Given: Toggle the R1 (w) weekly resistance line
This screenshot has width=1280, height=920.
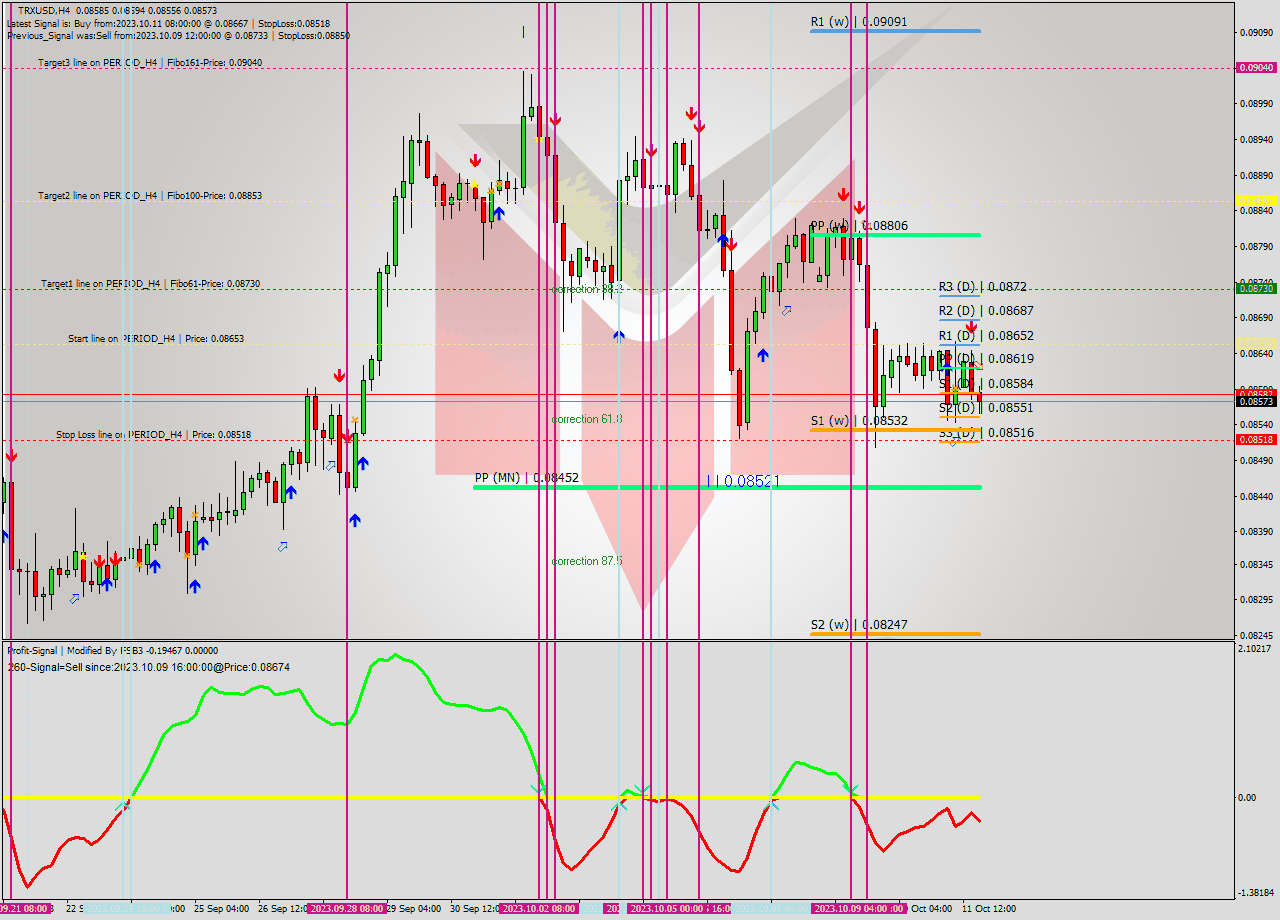Looking at the screenshot, I should [x=895, y=30].
